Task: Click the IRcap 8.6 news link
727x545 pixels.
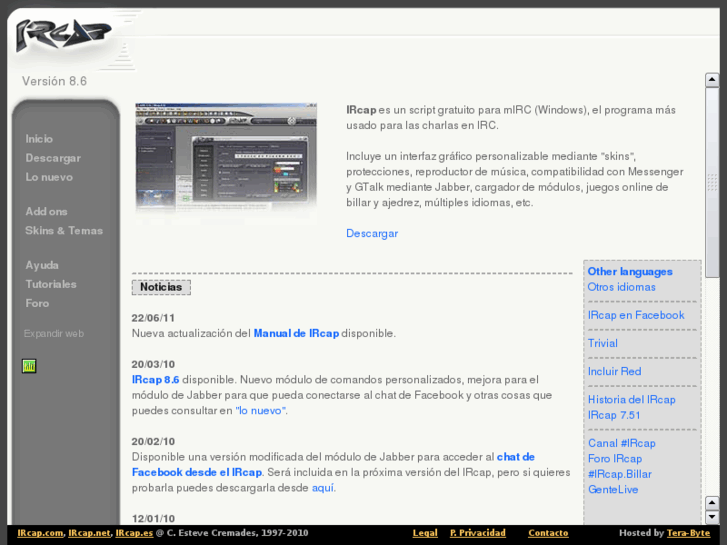Action: coord(155,379)
